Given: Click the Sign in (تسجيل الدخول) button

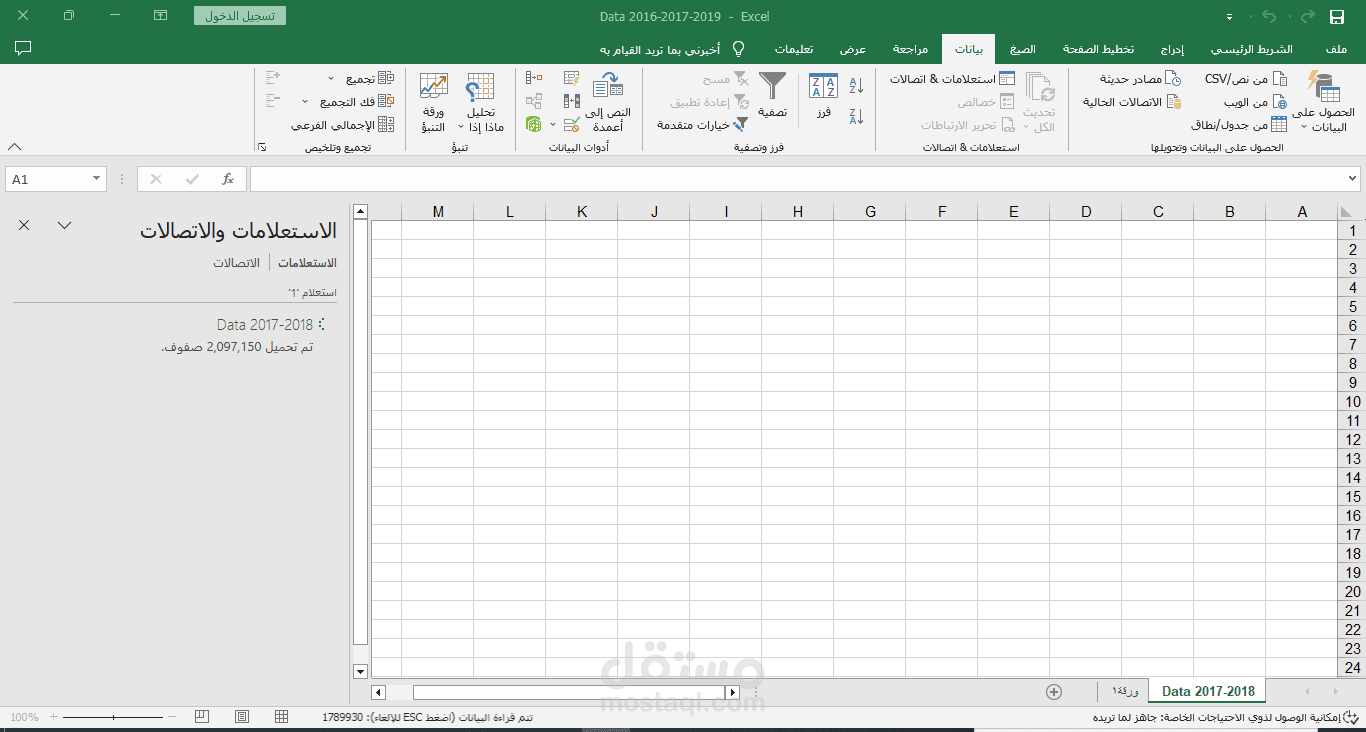Looking at the screenshot, I should point(240,16).
